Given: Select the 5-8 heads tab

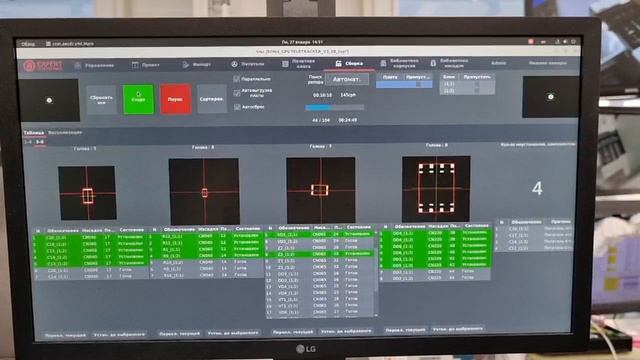Looking at the screenshot, I should tap(40, 142).
